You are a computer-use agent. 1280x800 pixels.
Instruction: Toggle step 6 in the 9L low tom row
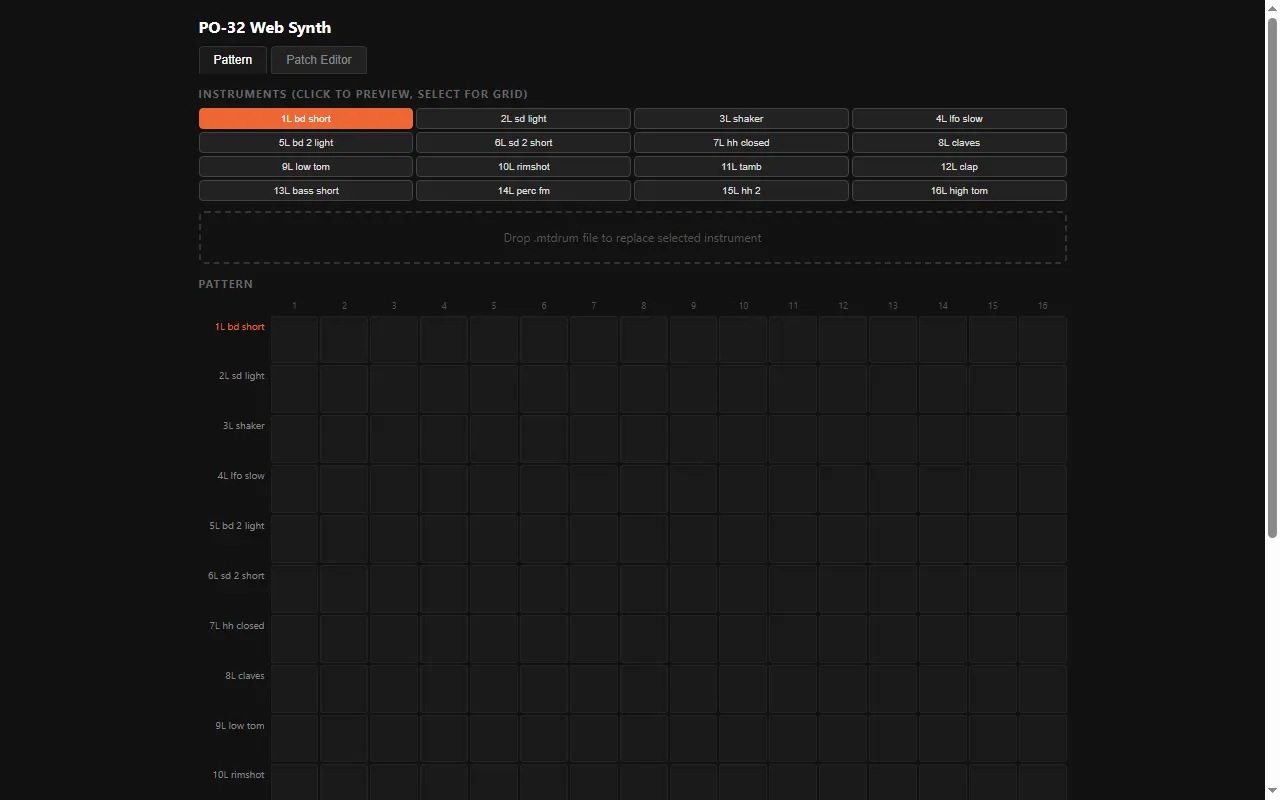coord(544,739)
